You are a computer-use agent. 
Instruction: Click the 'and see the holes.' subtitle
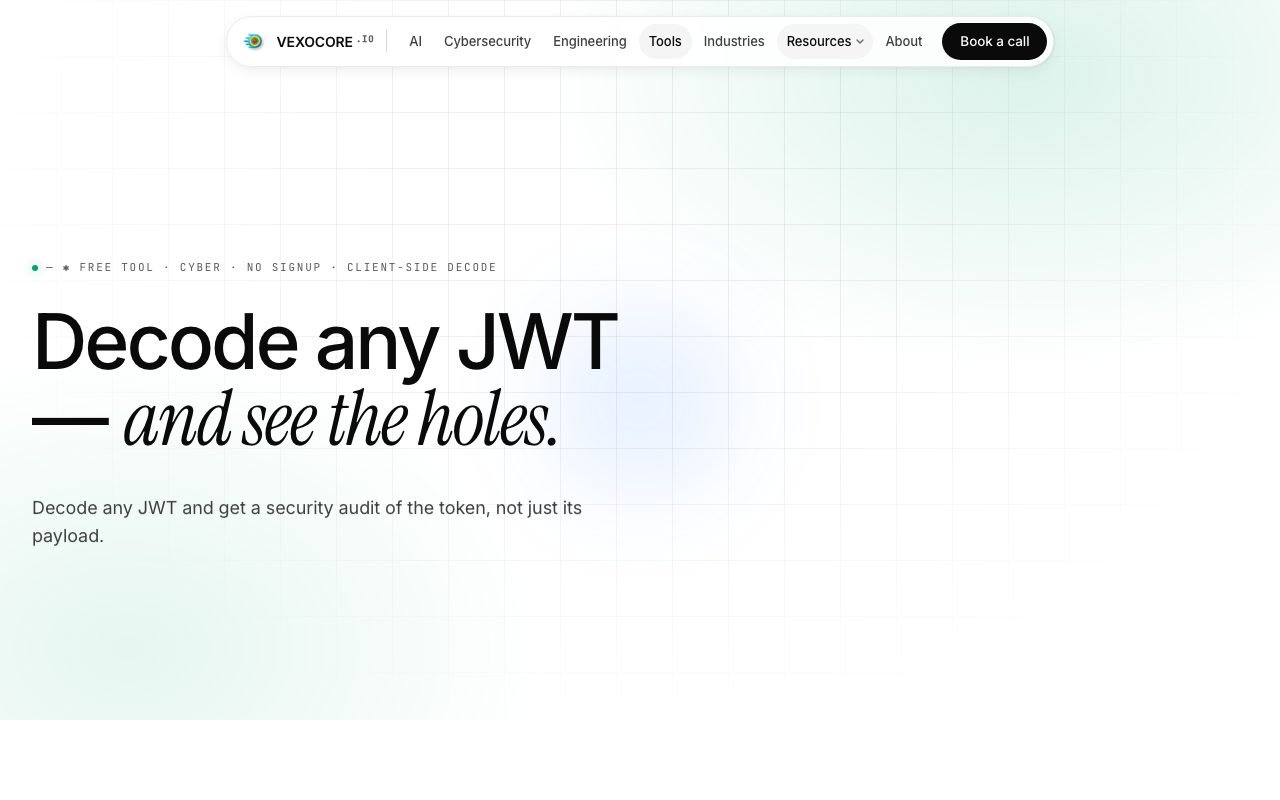click(341, 419)
